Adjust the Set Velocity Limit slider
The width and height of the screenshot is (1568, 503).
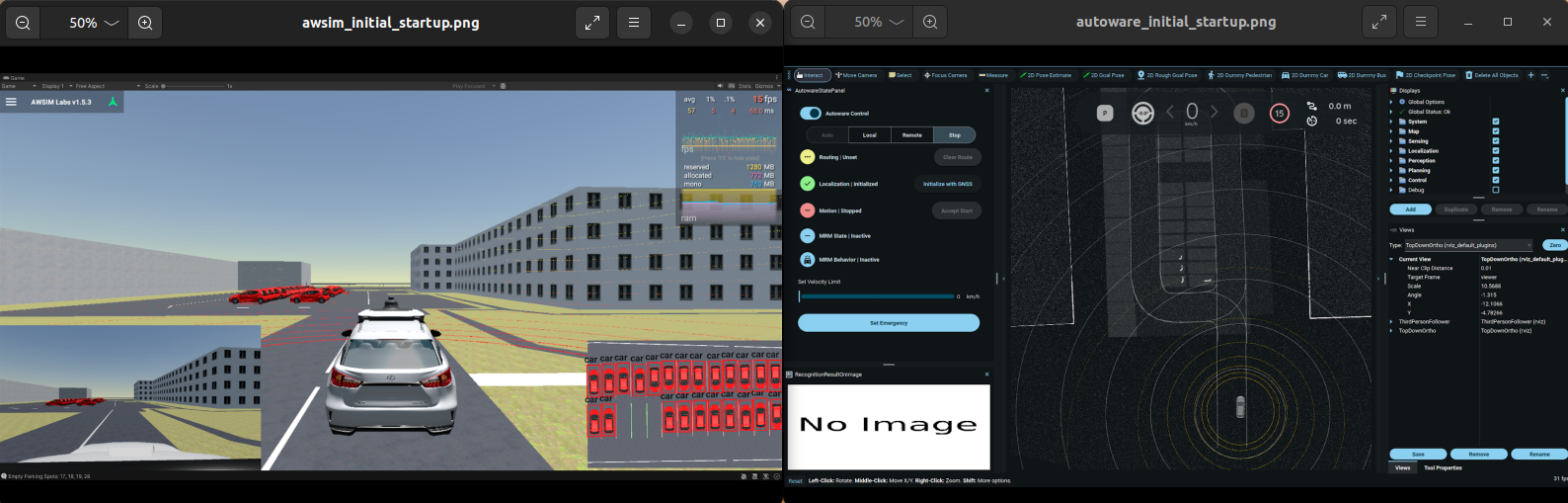coord(876,296)
